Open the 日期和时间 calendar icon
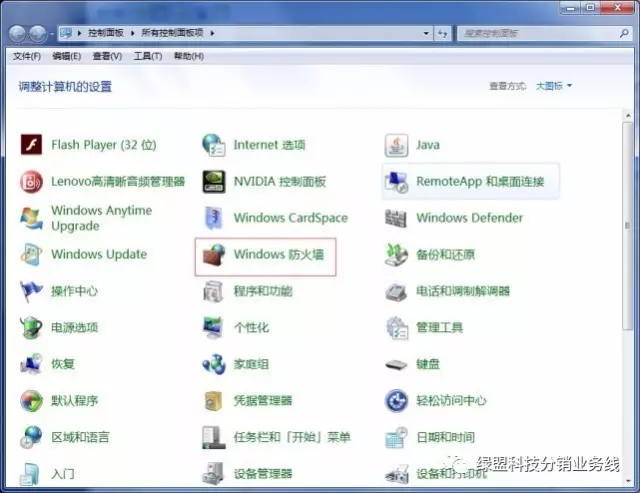Image resolution: width=640 pixels, height=493 pixels. tap(396, 437)
